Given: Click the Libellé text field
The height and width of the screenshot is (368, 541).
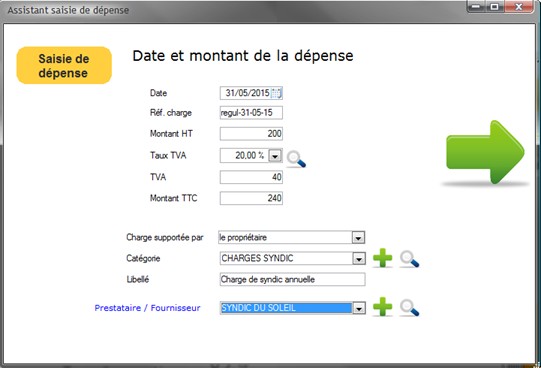Looking at the screenshot, I should coord(292,279).
